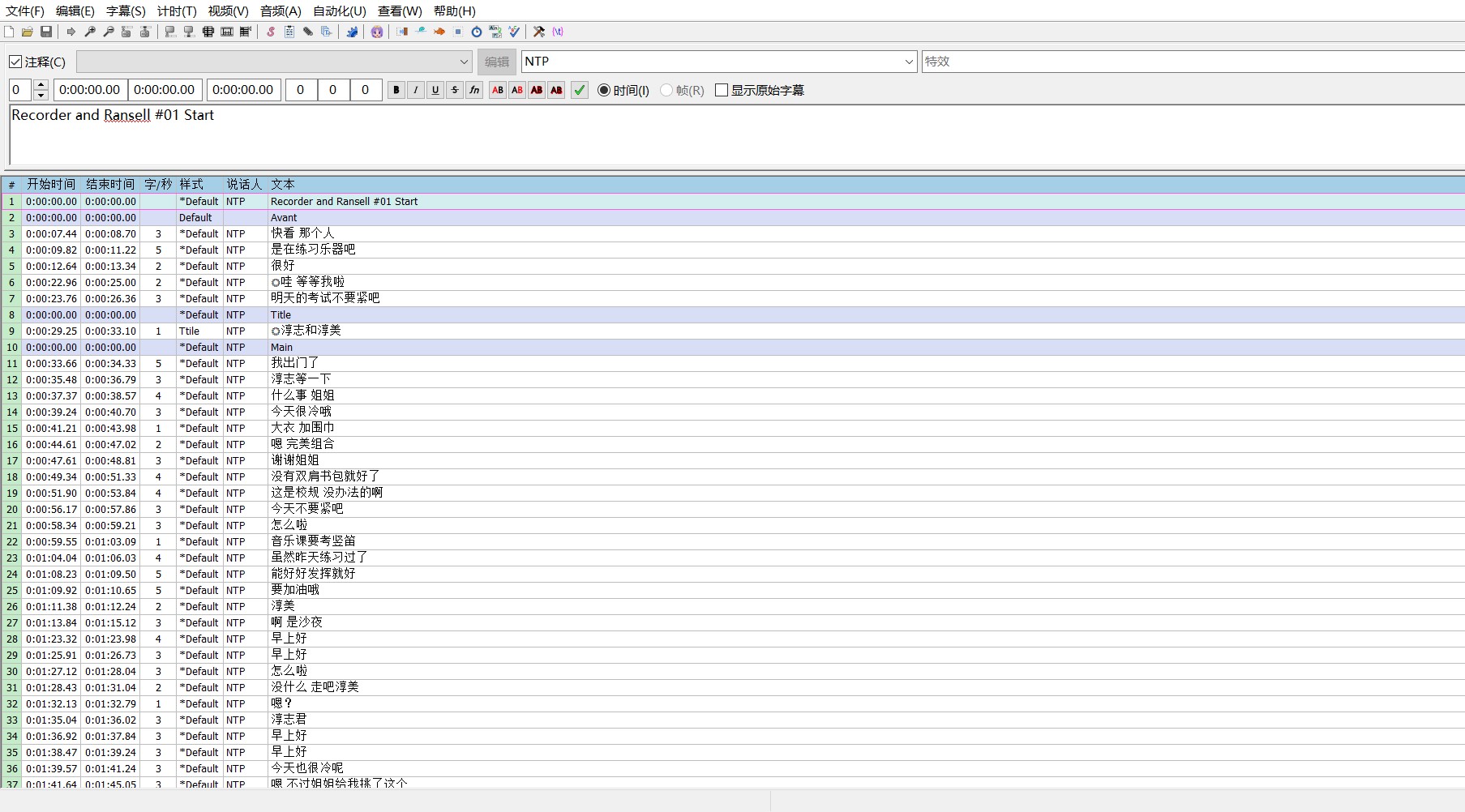Open the Resample Resolution icon
The height and width of the screenshot is (812, 1465).
point(458,32)
